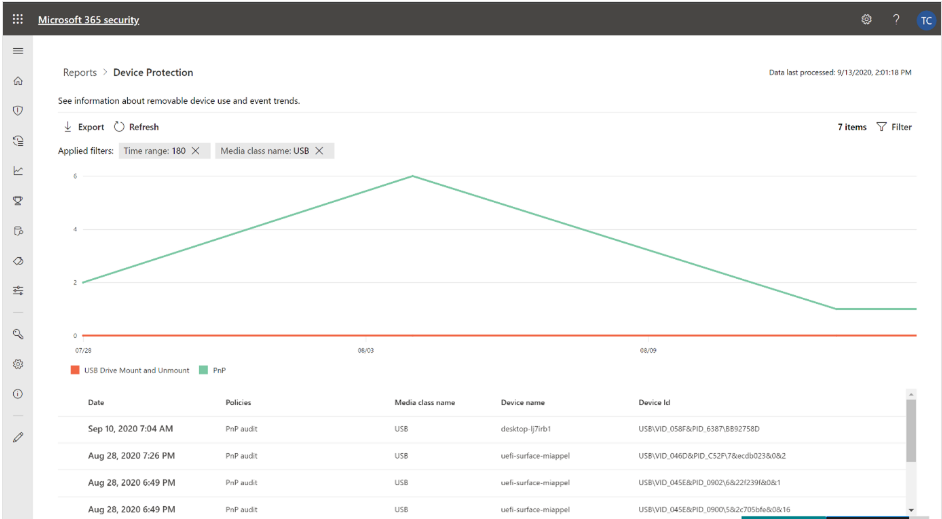This screenshot has width=942, height=519.
Task: Click the 07/28 chart axis label
Action: click(83, 350)
